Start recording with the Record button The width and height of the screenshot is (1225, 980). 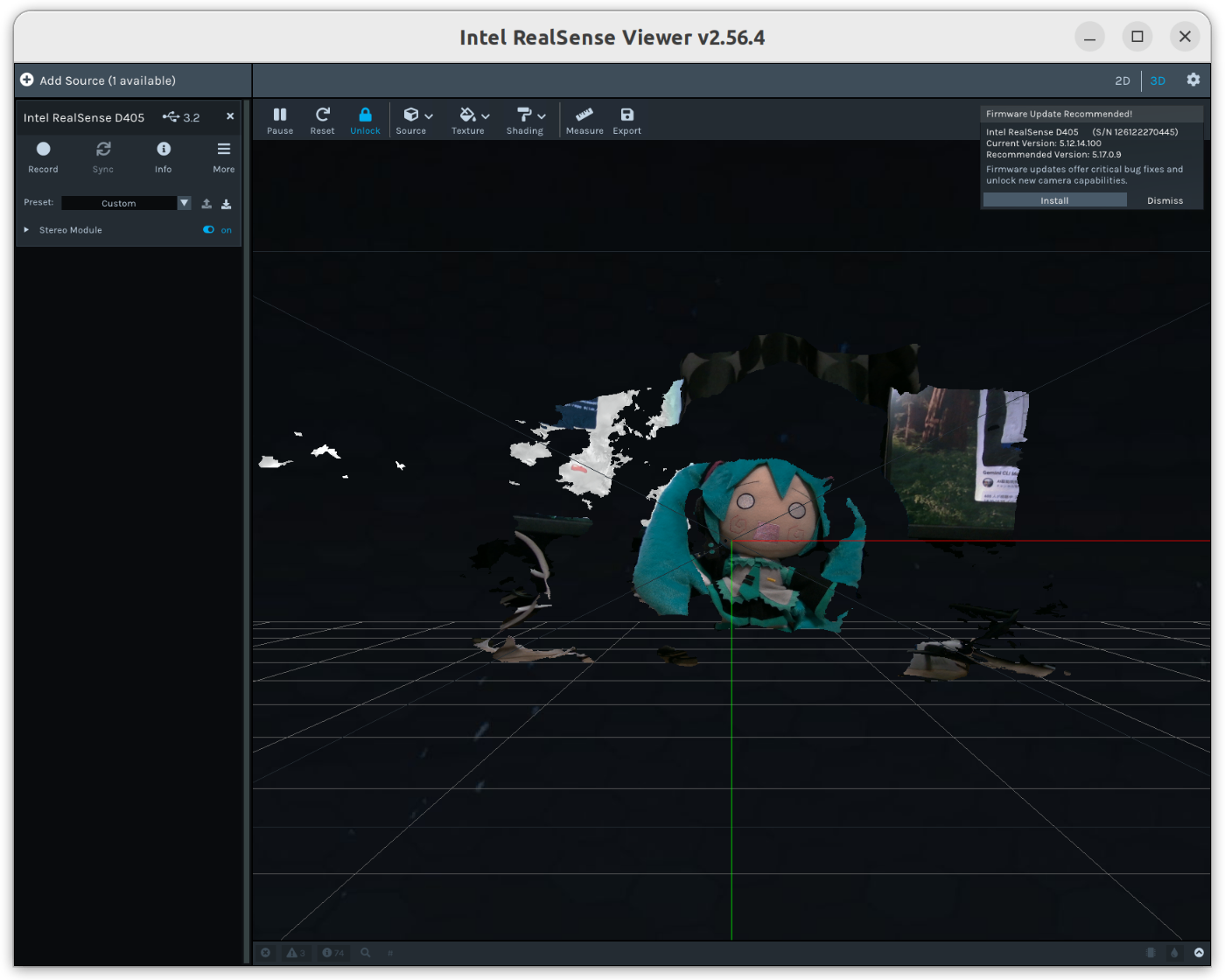pyautogui.click(x=43, y=156)
